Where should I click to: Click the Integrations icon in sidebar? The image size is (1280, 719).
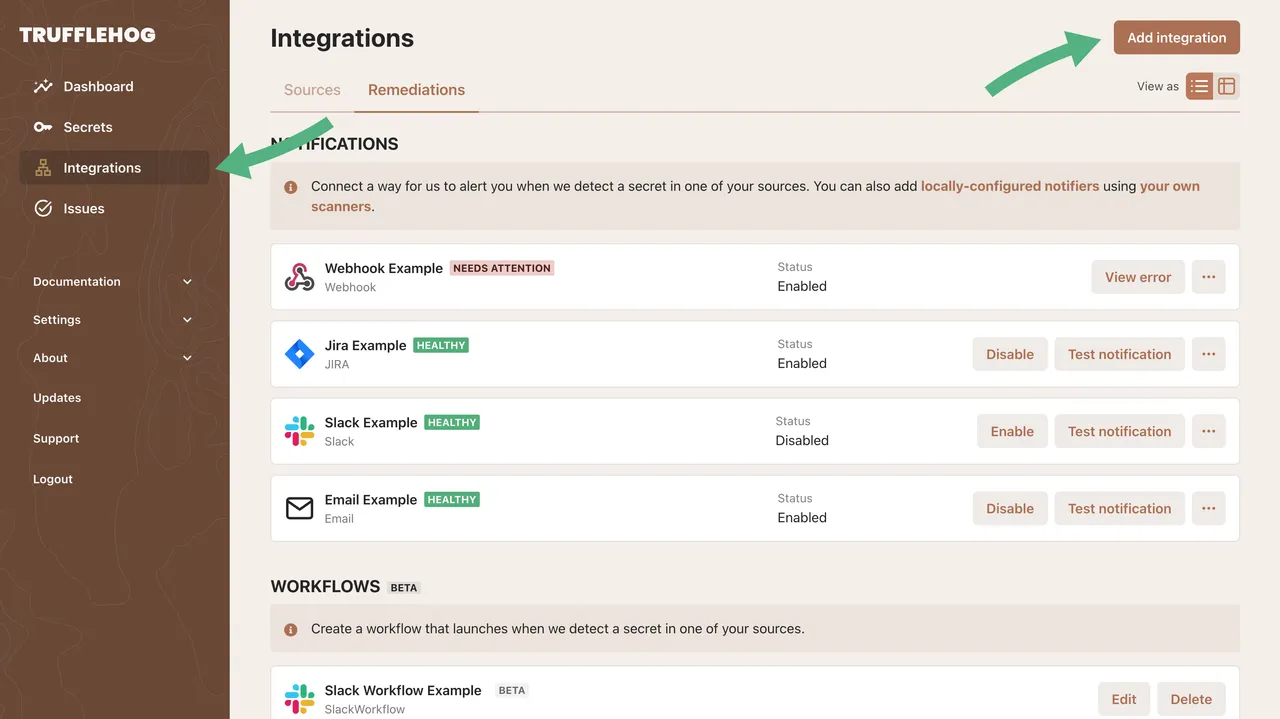coord(44,167)
